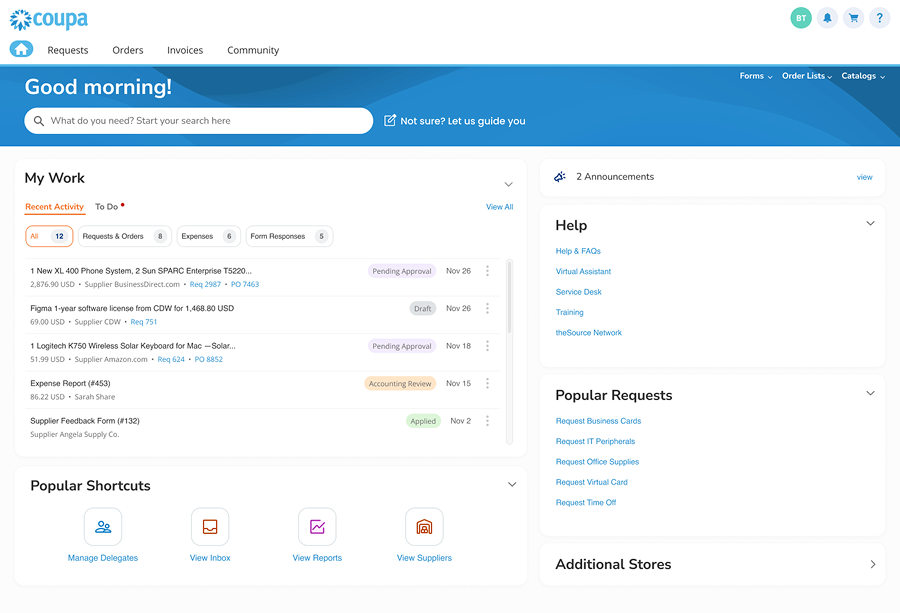Open the three-dot menu for Expense Report #453
The height and width of the screenshot is (613, 900).
487,383
